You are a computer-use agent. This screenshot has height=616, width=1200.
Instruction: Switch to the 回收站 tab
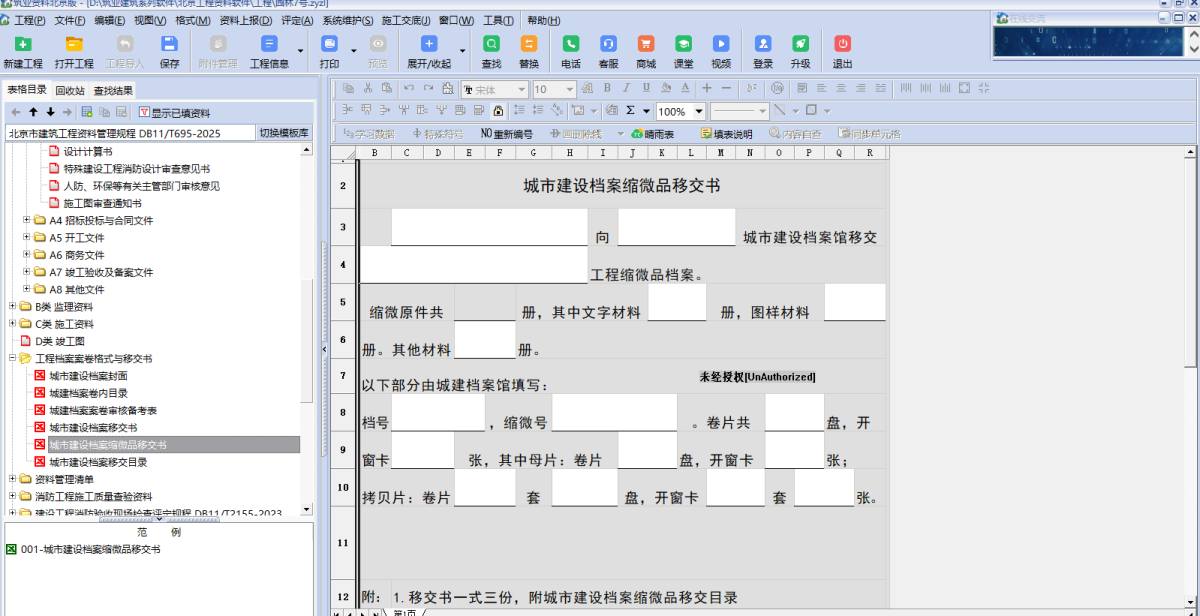(70, 90)
